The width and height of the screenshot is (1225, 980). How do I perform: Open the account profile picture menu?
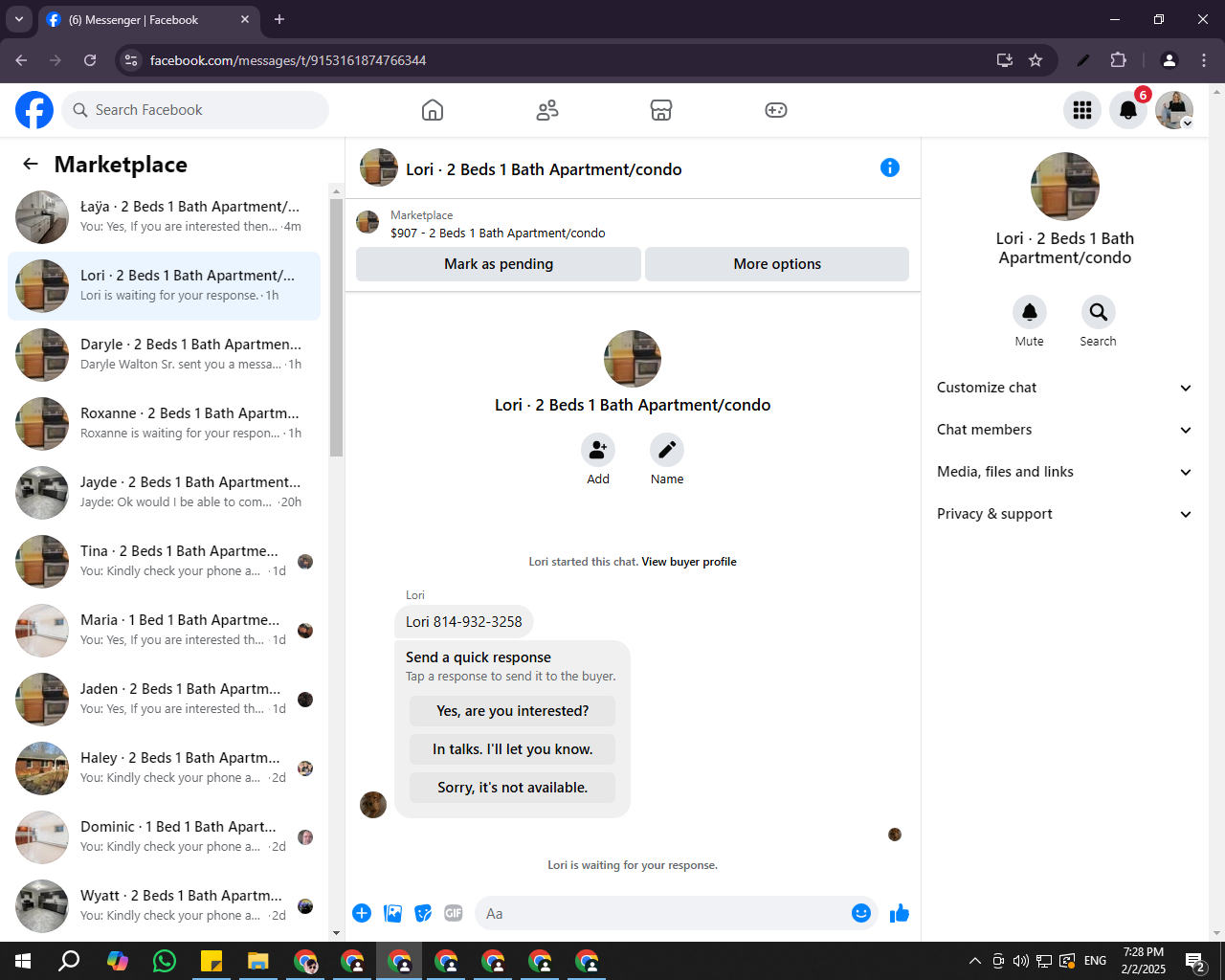(1174, 110)
